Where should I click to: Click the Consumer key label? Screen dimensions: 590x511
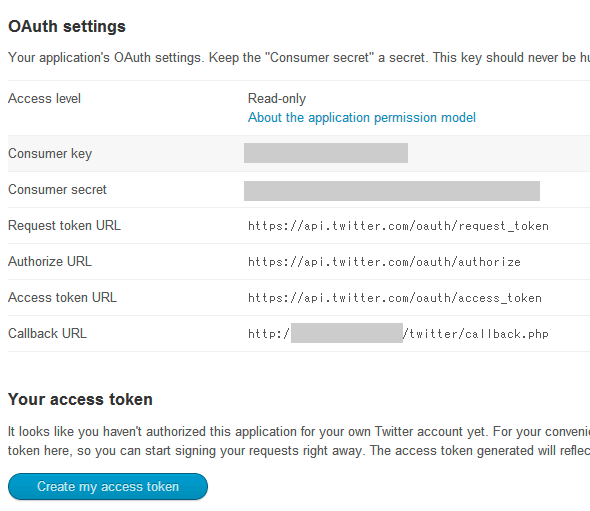[x=50, y=154]
